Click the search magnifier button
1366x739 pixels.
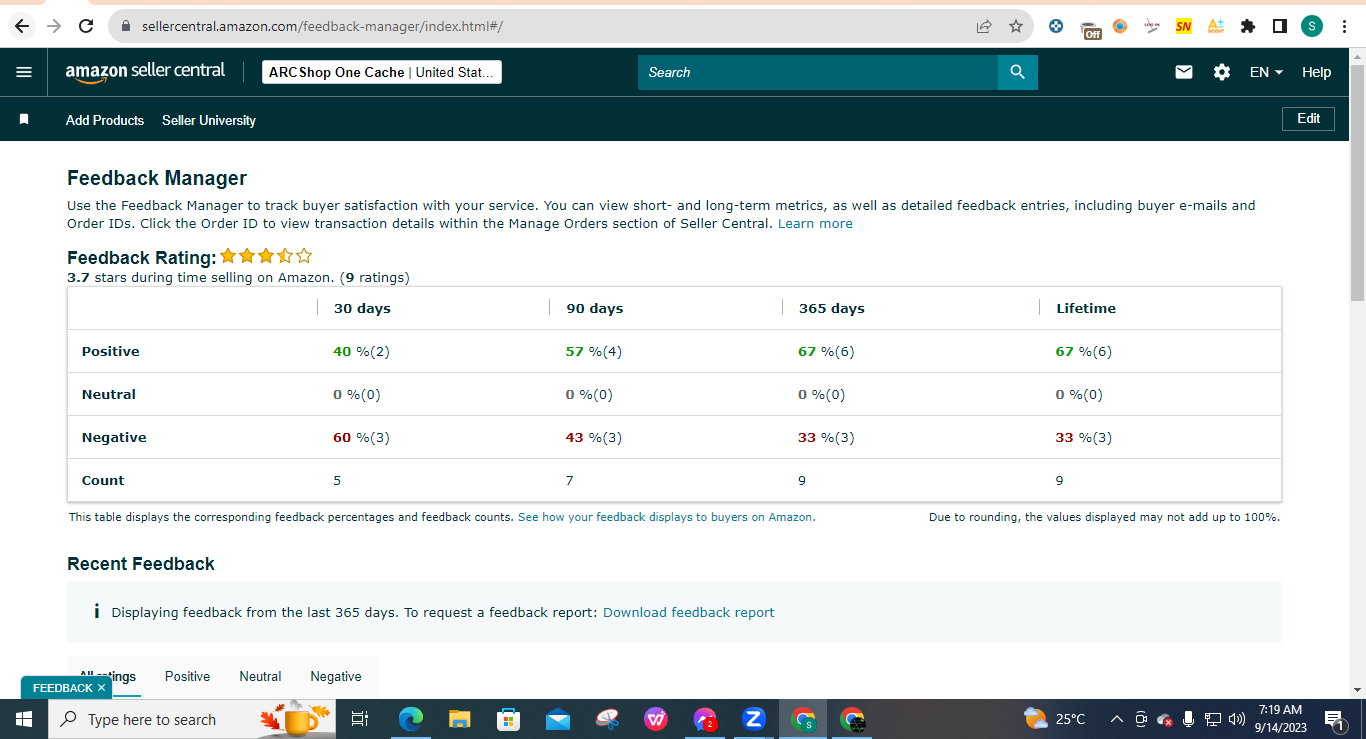pyautogui.click(x=1017, y=72)
